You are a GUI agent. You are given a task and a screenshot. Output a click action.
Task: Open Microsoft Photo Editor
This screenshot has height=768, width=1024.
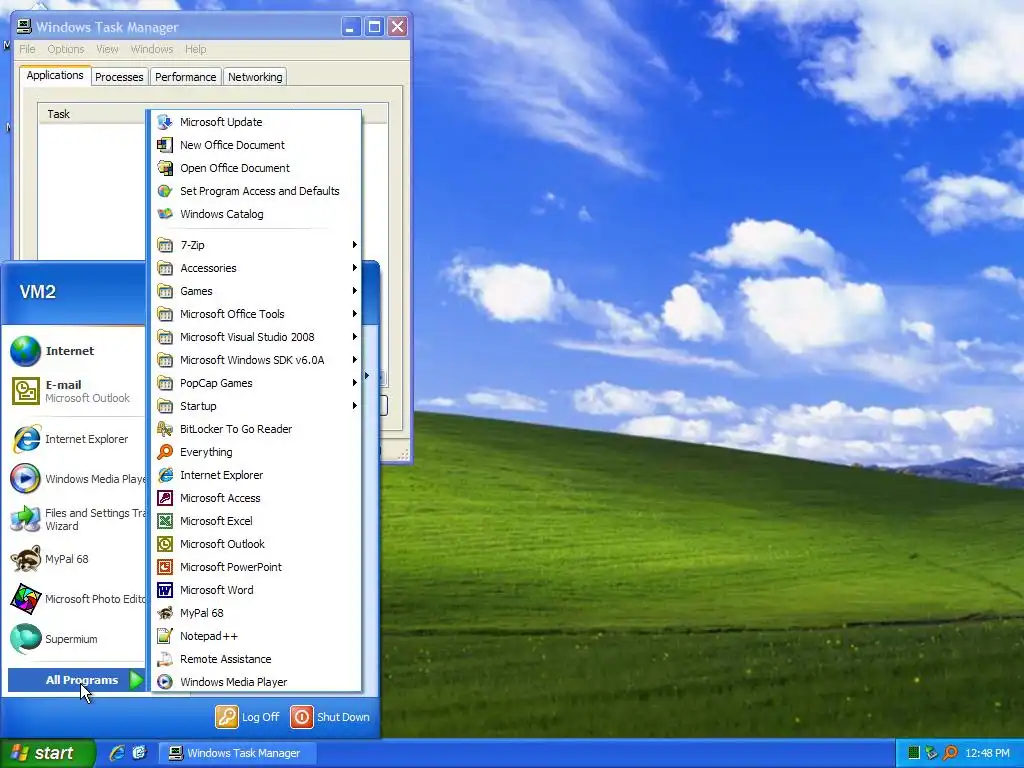click(74, 599)
